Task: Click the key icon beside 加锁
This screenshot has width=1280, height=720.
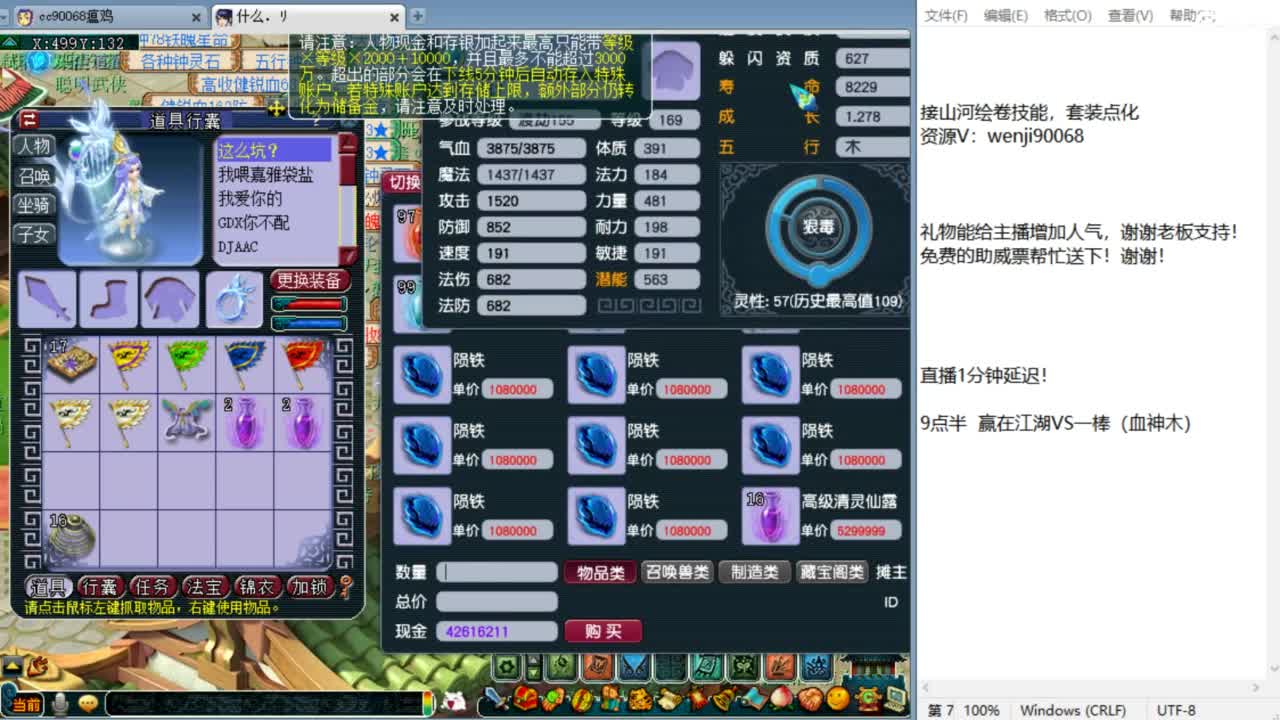Action: [346, 586]
